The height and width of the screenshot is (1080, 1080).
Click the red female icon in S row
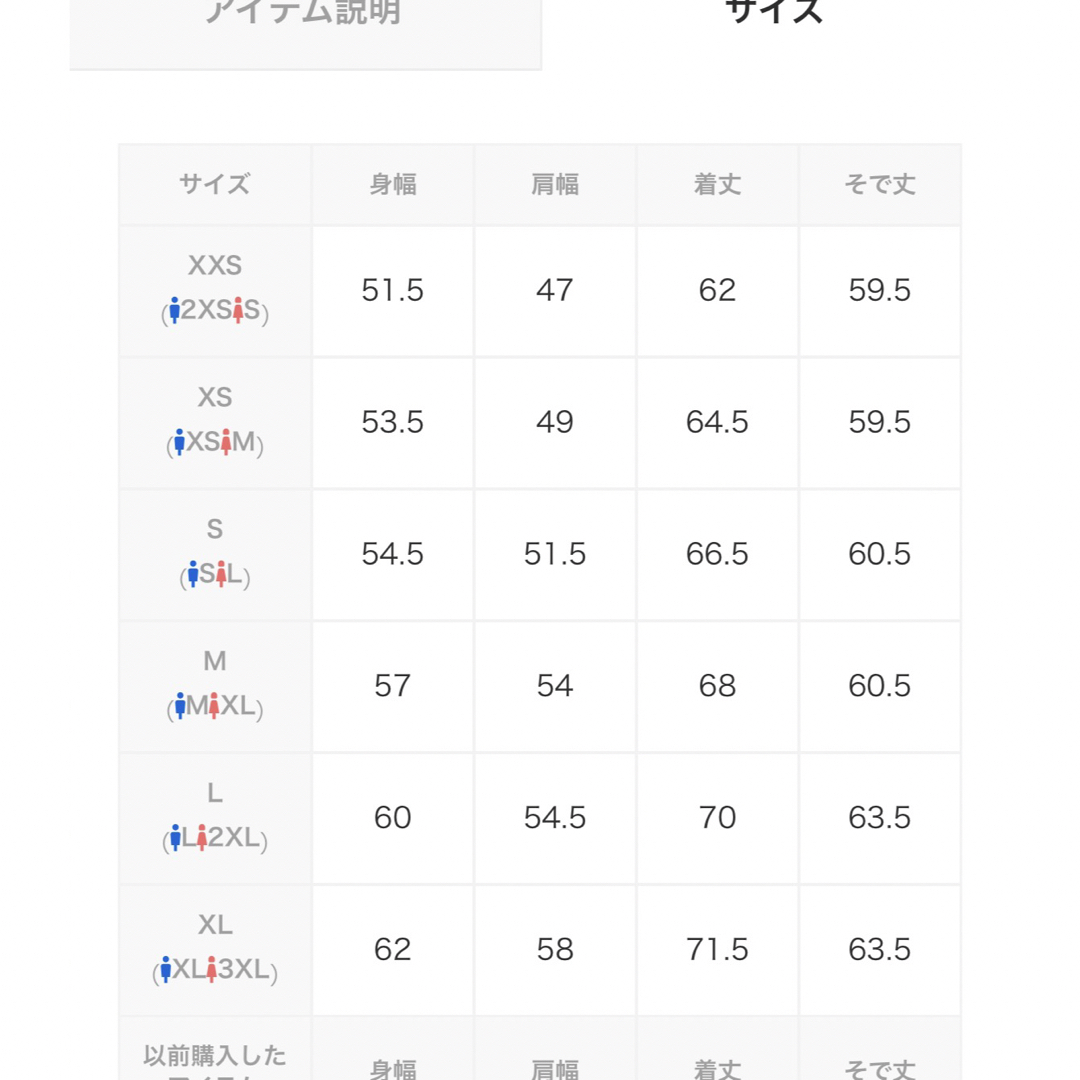[220, 574]
